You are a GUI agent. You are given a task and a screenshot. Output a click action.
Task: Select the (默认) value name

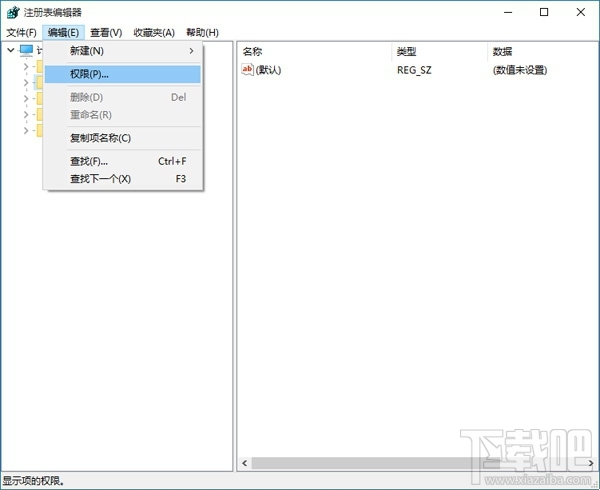(x=268, y=70)
